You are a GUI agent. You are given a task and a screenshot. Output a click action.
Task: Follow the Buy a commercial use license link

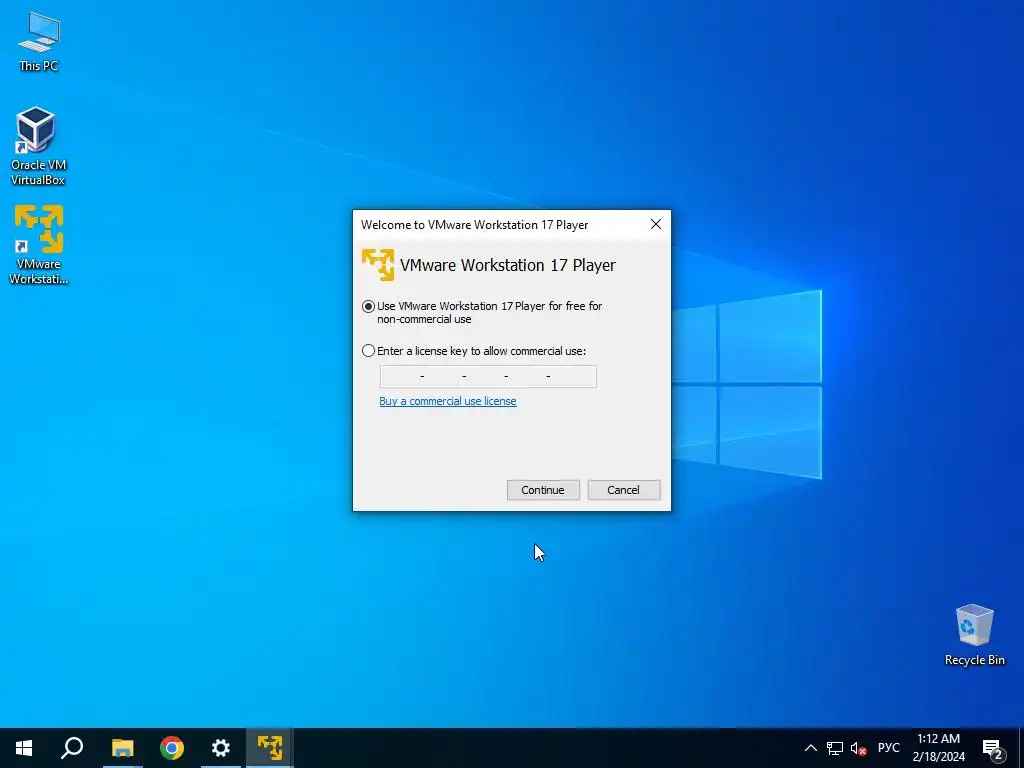point(447,401)
